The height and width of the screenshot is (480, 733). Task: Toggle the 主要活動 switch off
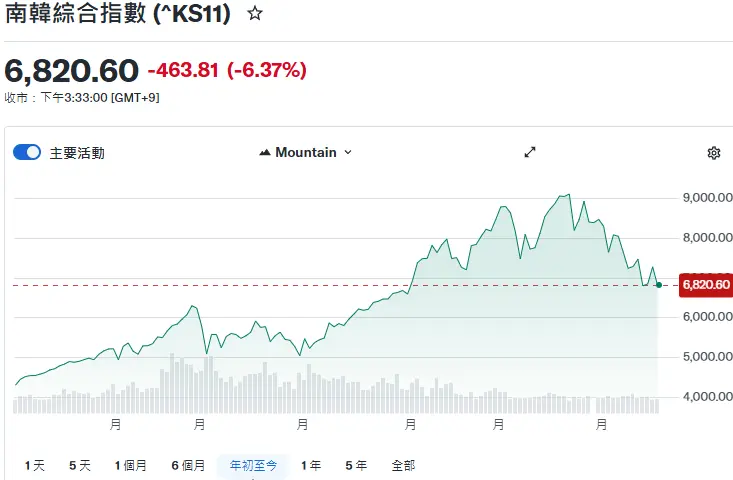[27, 152]
